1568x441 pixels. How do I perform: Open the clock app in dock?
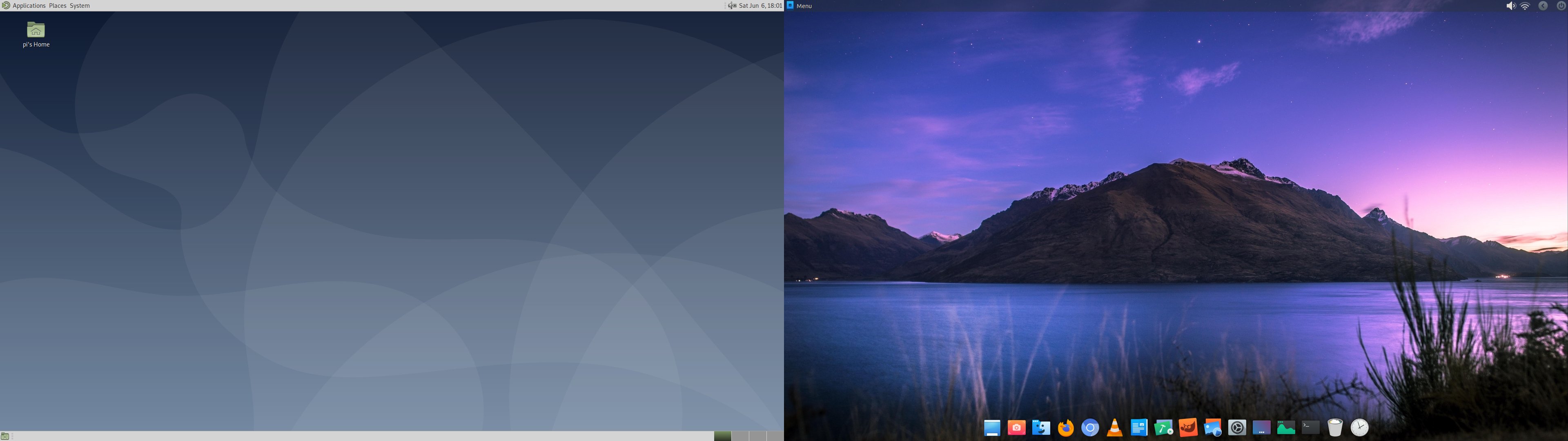[1359, 428]
